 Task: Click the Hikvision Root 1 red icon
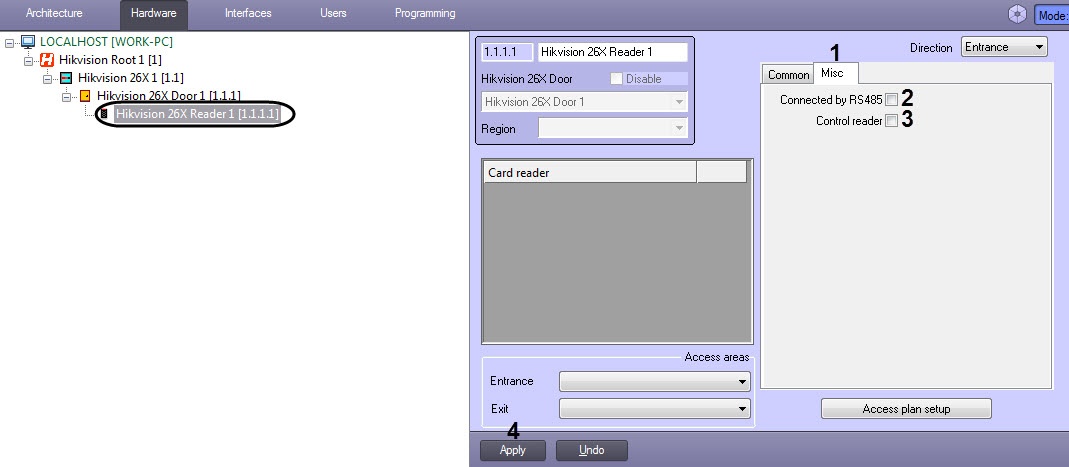tap(47, 60)
